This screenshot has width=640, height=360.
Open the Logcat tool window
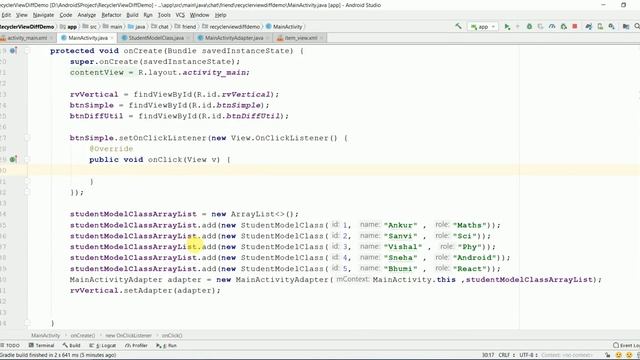(x=103, y=345)
